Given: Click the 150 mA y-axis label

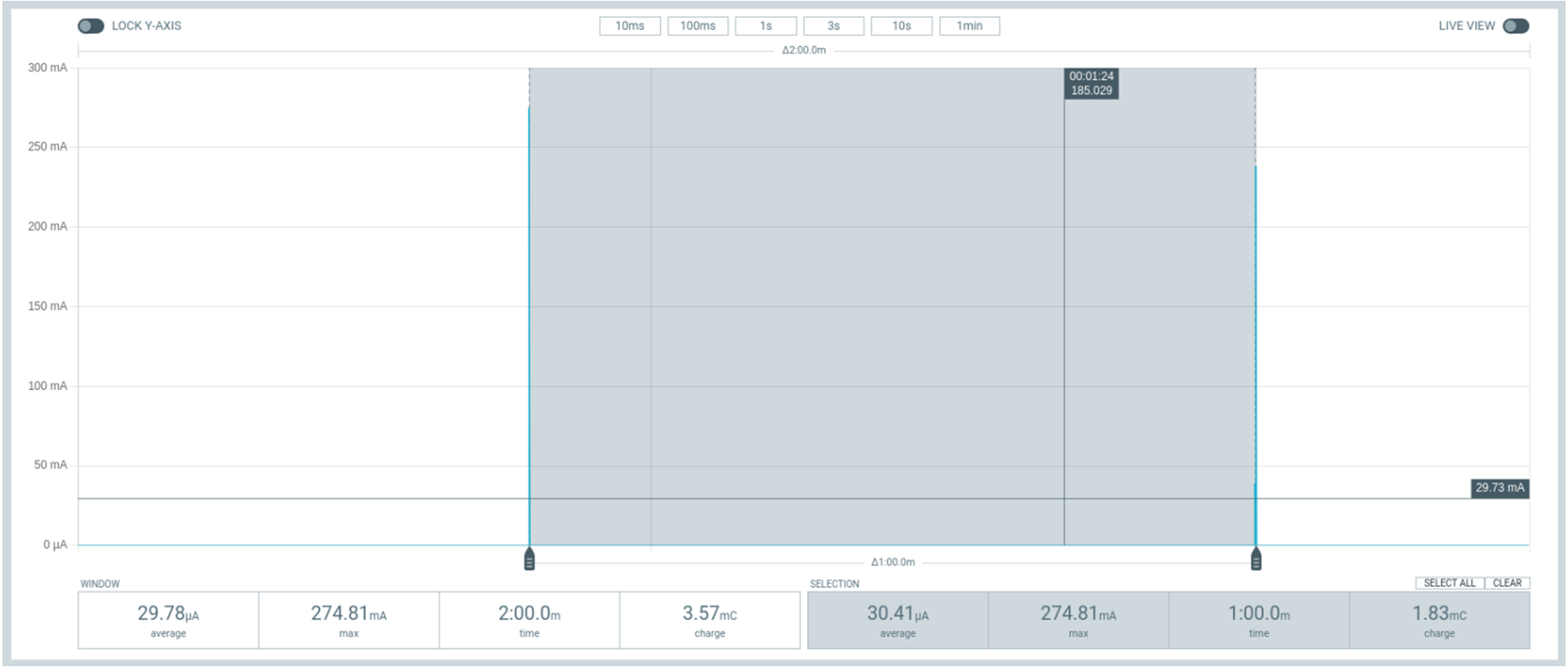Looking at the screenshot, I should (48, 306).
